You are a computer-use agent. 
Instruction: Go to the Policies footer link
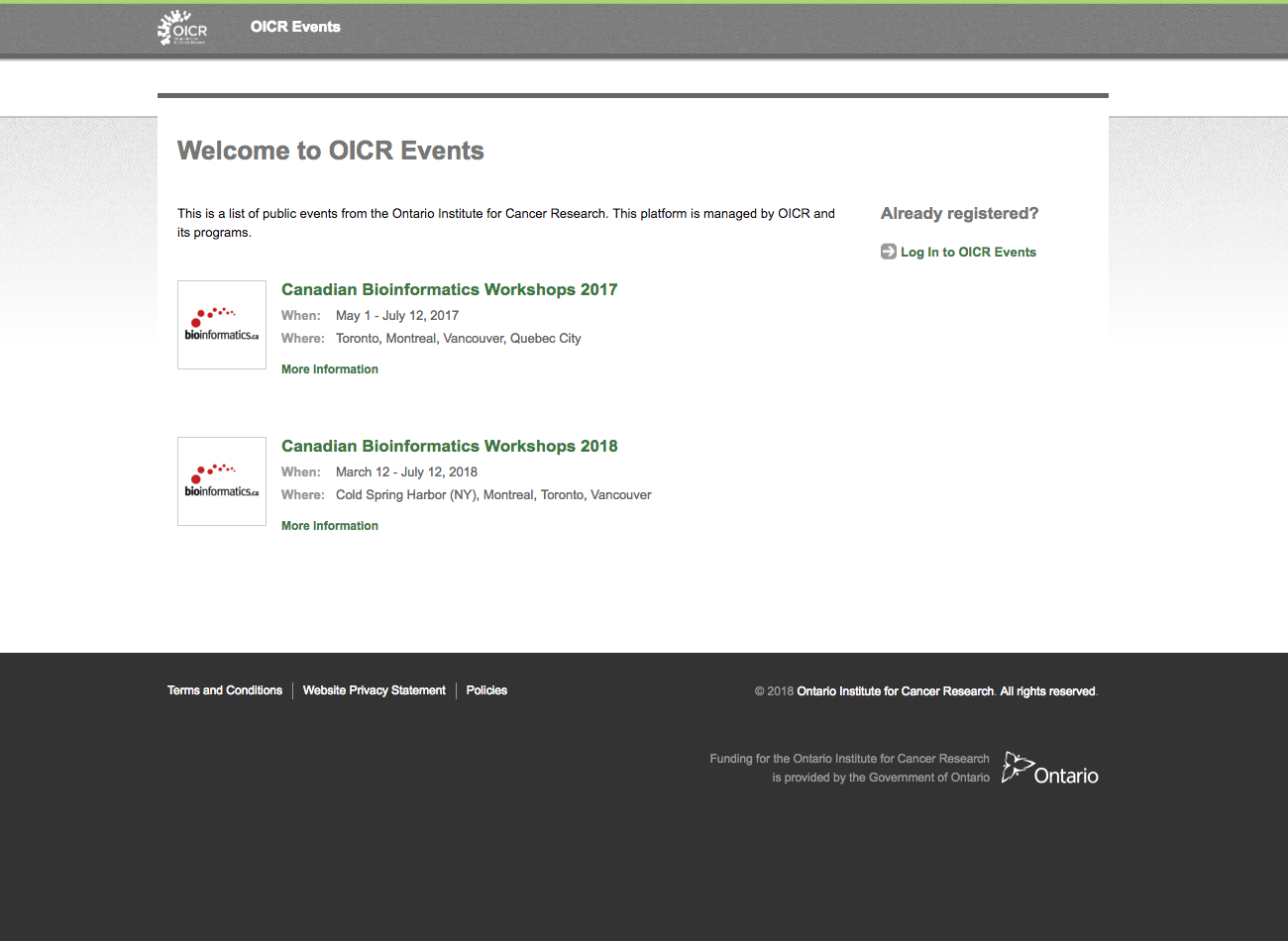coord(486,690)
